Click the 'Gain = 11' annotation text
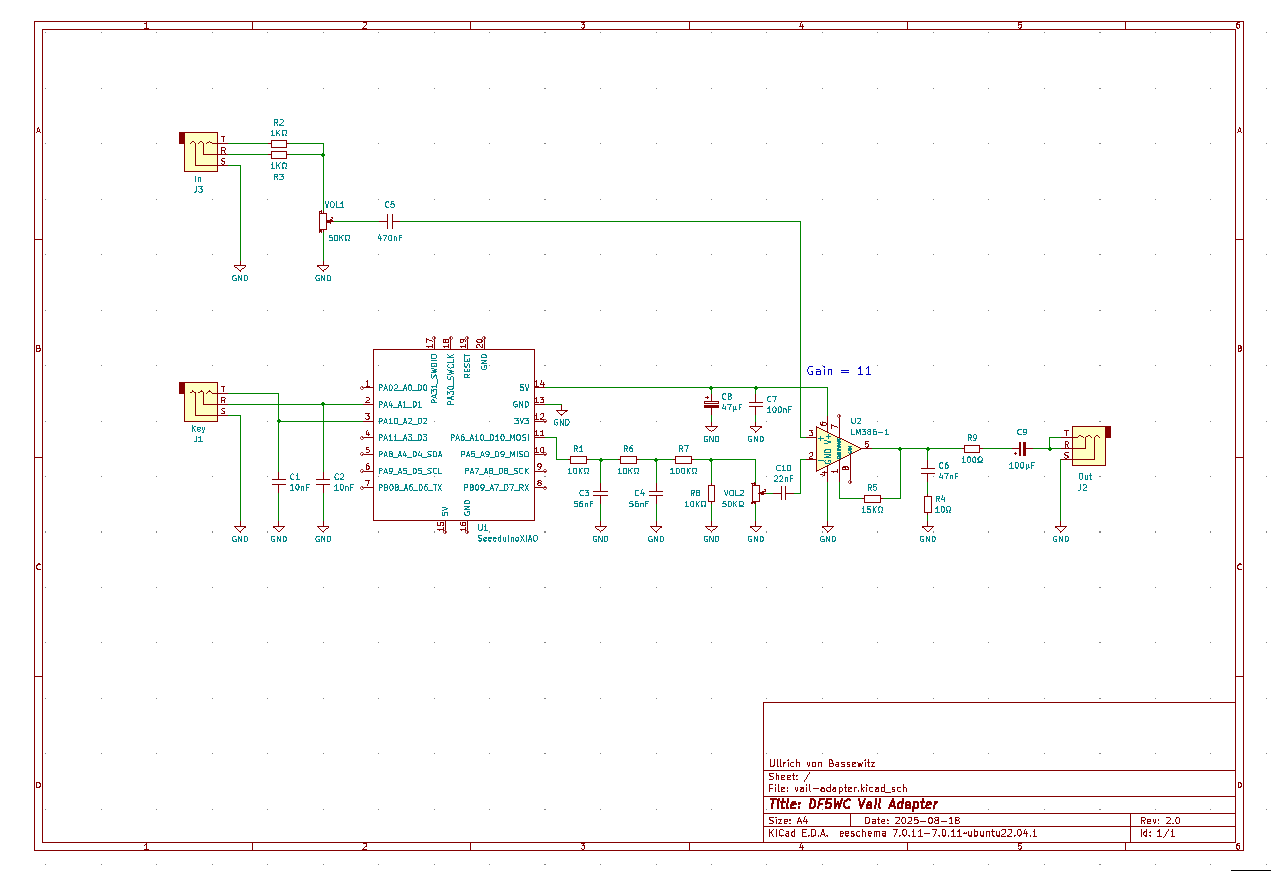The width and height of the screenshot is (1280, 871). point(839,371)
